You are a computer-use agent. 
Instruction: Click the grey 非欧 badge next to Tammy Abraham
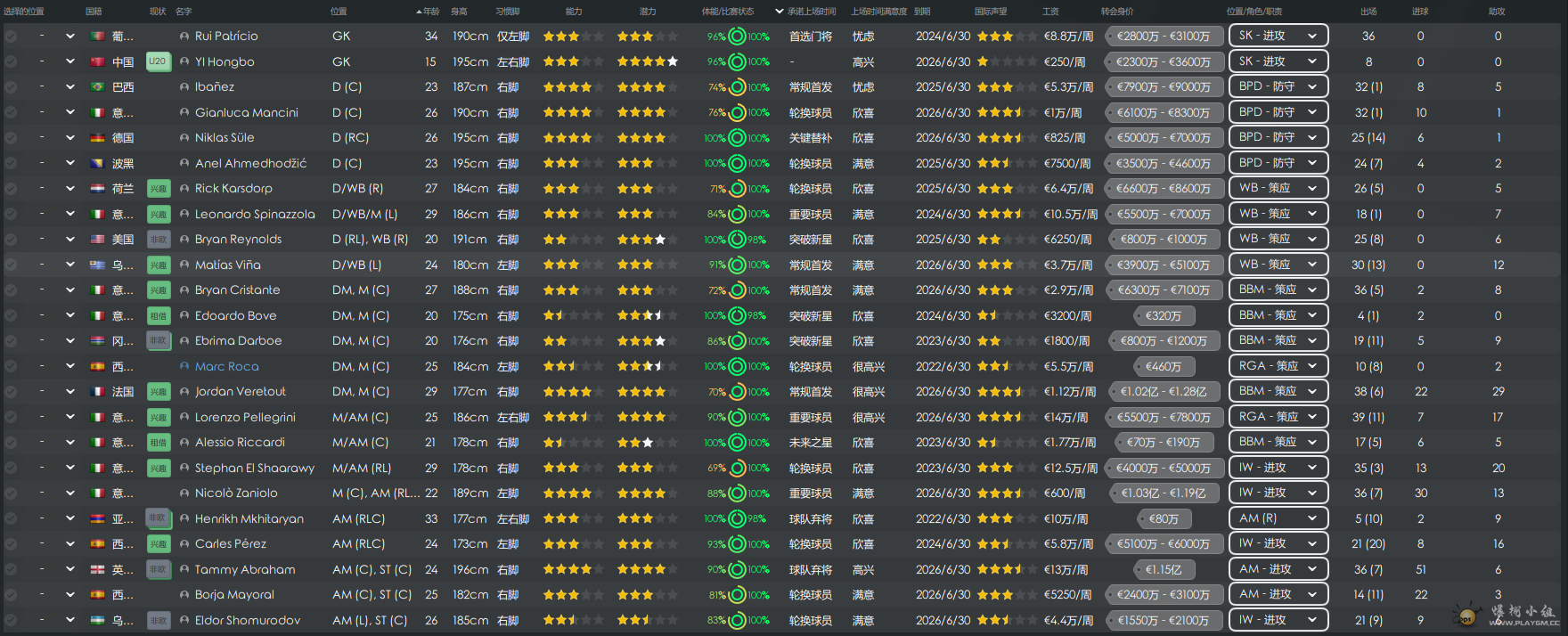pyautogui.click(x=158, y=569)
